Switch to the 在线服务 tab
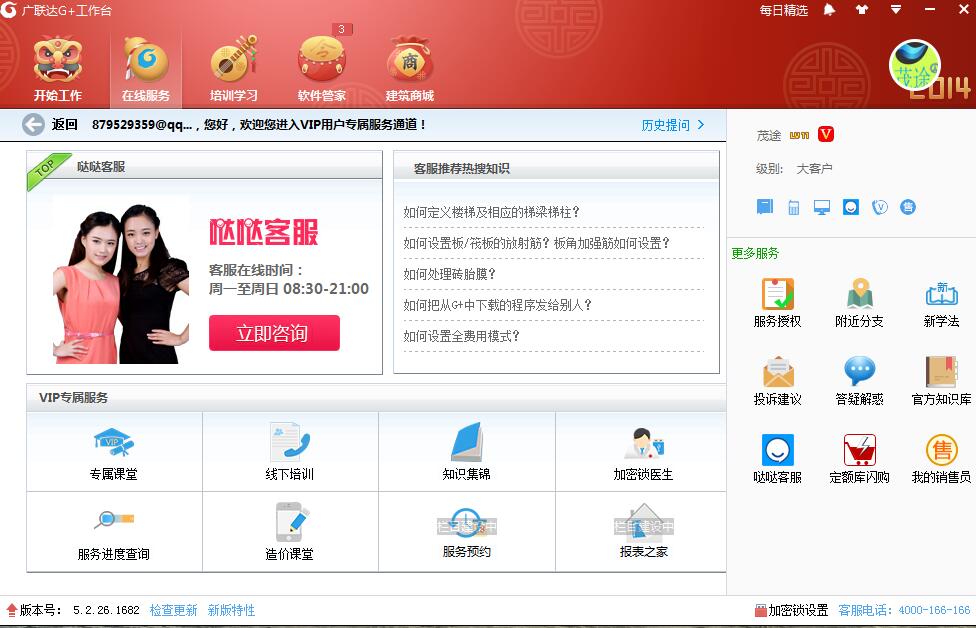 coord(146,68)
